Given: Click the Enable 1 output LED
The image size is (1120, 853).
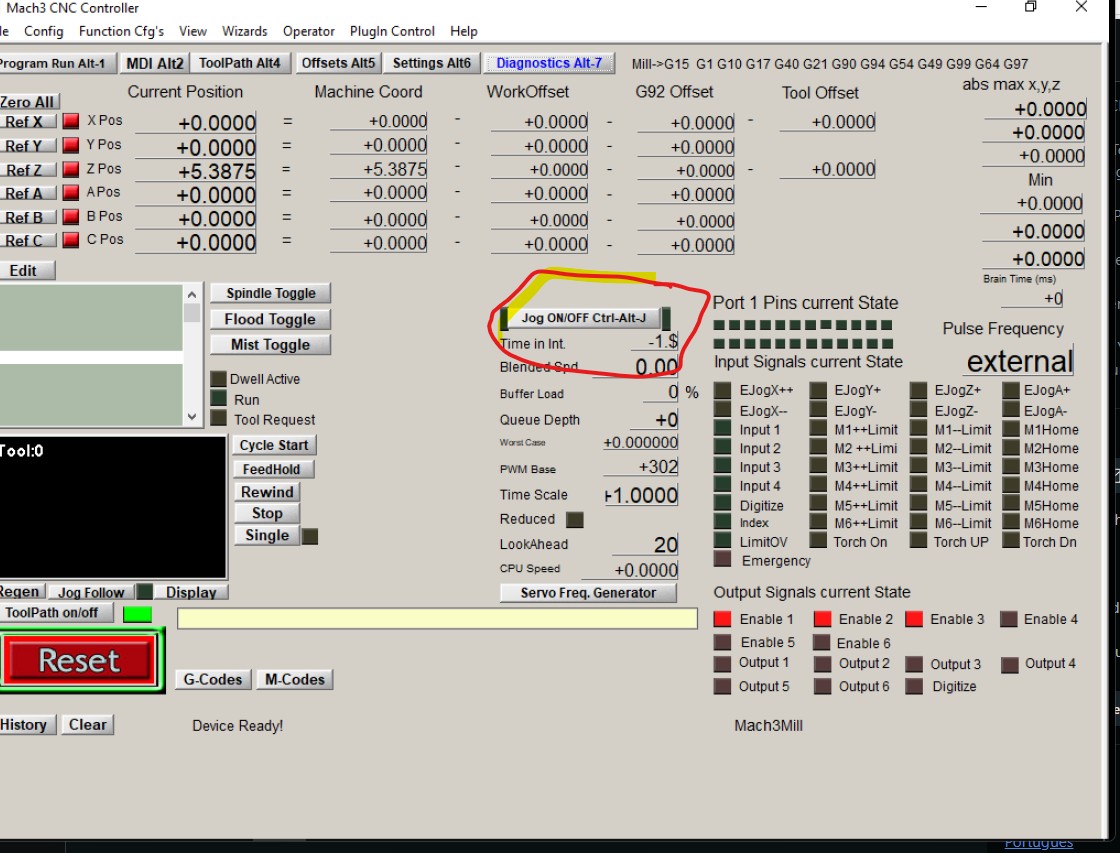Looking at the screenshot, I should (x=722, y=619).
